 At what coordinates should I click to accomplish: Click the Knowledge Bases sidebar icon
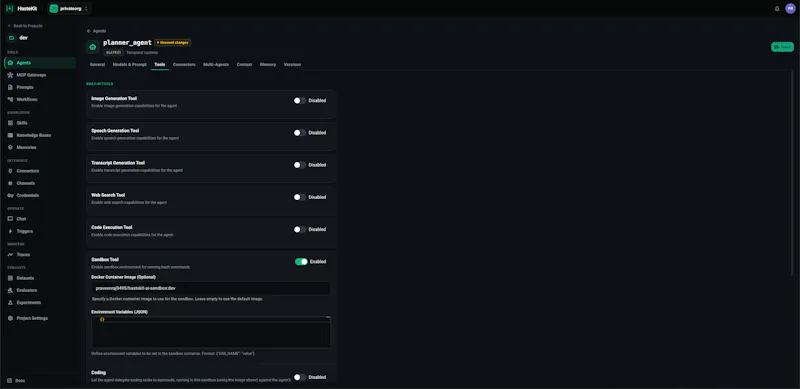(11, 135)
